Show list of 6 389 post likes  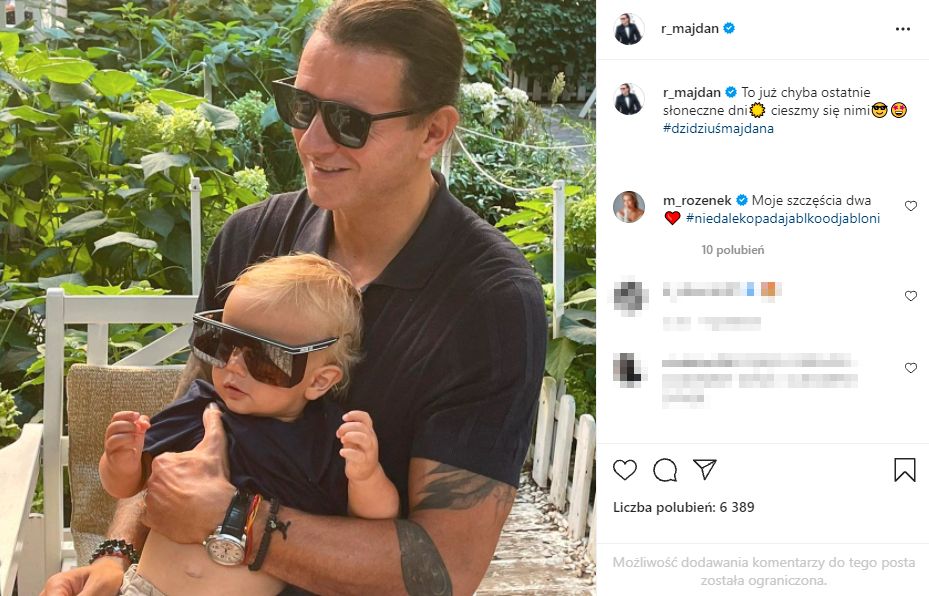684,507
